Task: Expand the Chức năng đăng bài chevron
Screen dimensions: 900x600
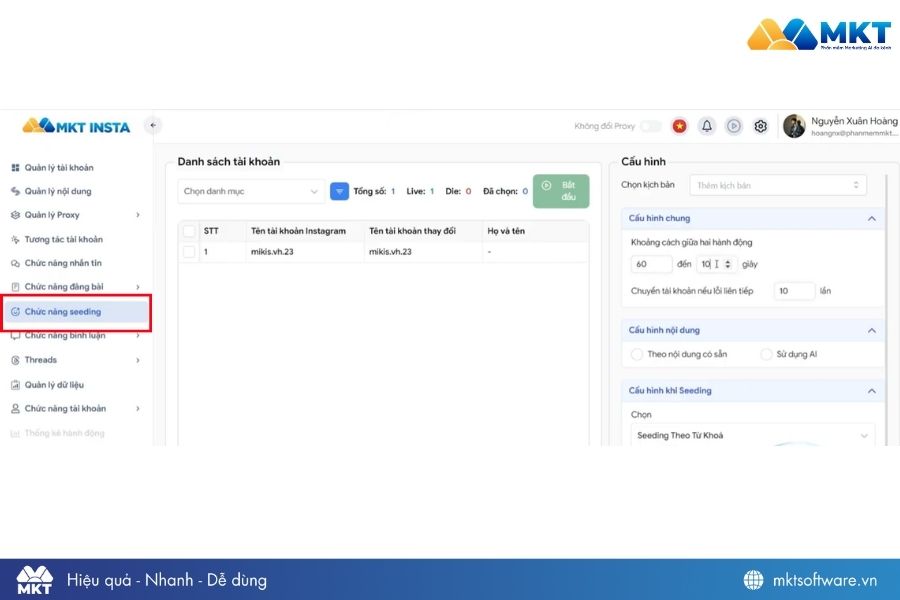Action: (138, 287)
